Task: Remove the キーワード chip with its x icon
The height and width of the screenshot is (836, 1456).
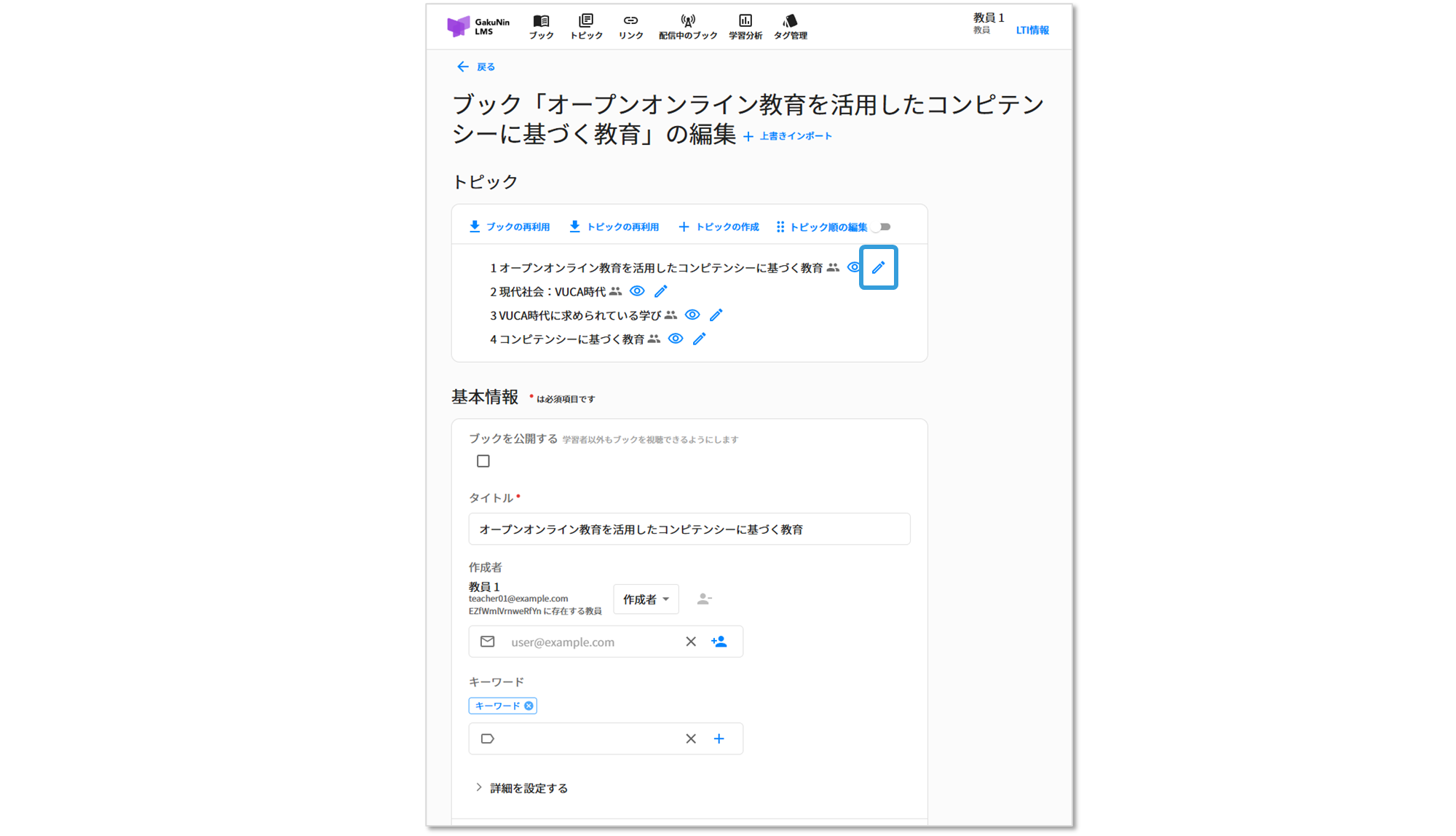Action: click(x=529, y=706)
